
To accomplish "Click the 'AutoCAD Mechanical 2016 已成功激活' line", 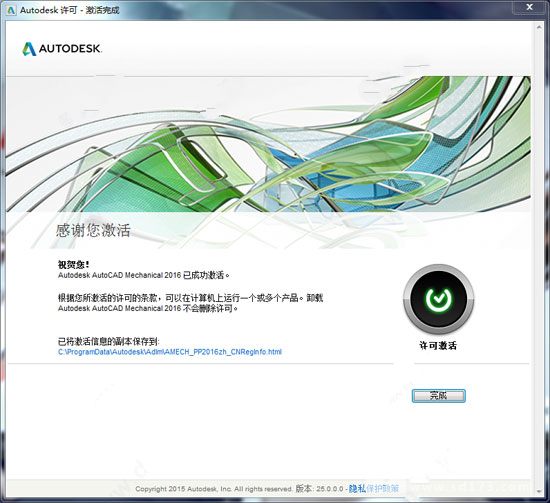I will click(144, 275).
